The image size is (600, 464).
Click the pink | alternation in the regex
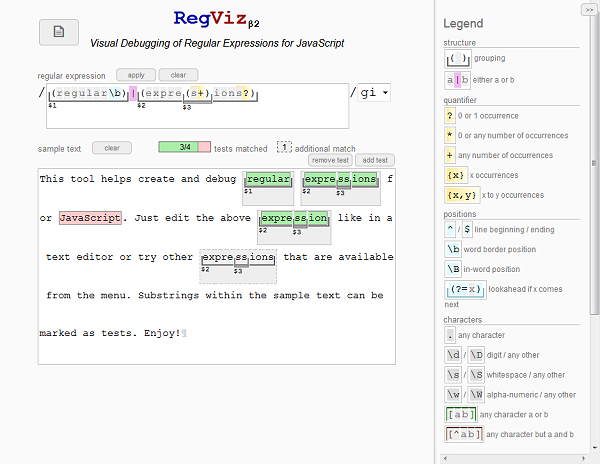pos(133,94)
